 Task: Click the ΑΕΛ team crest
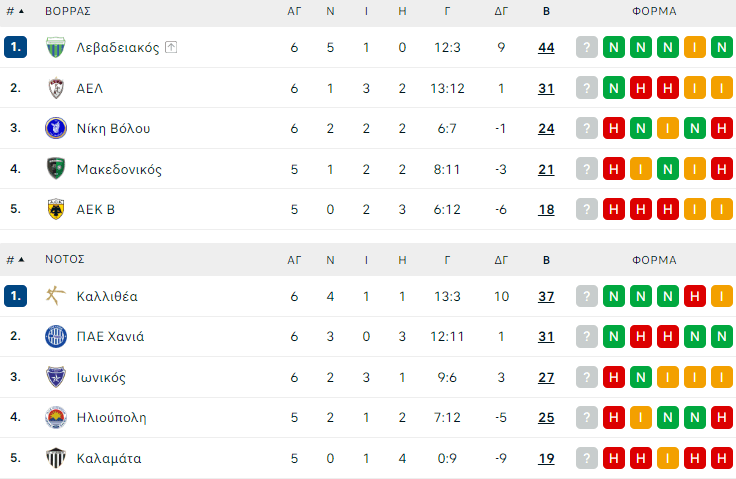(56, 88)
